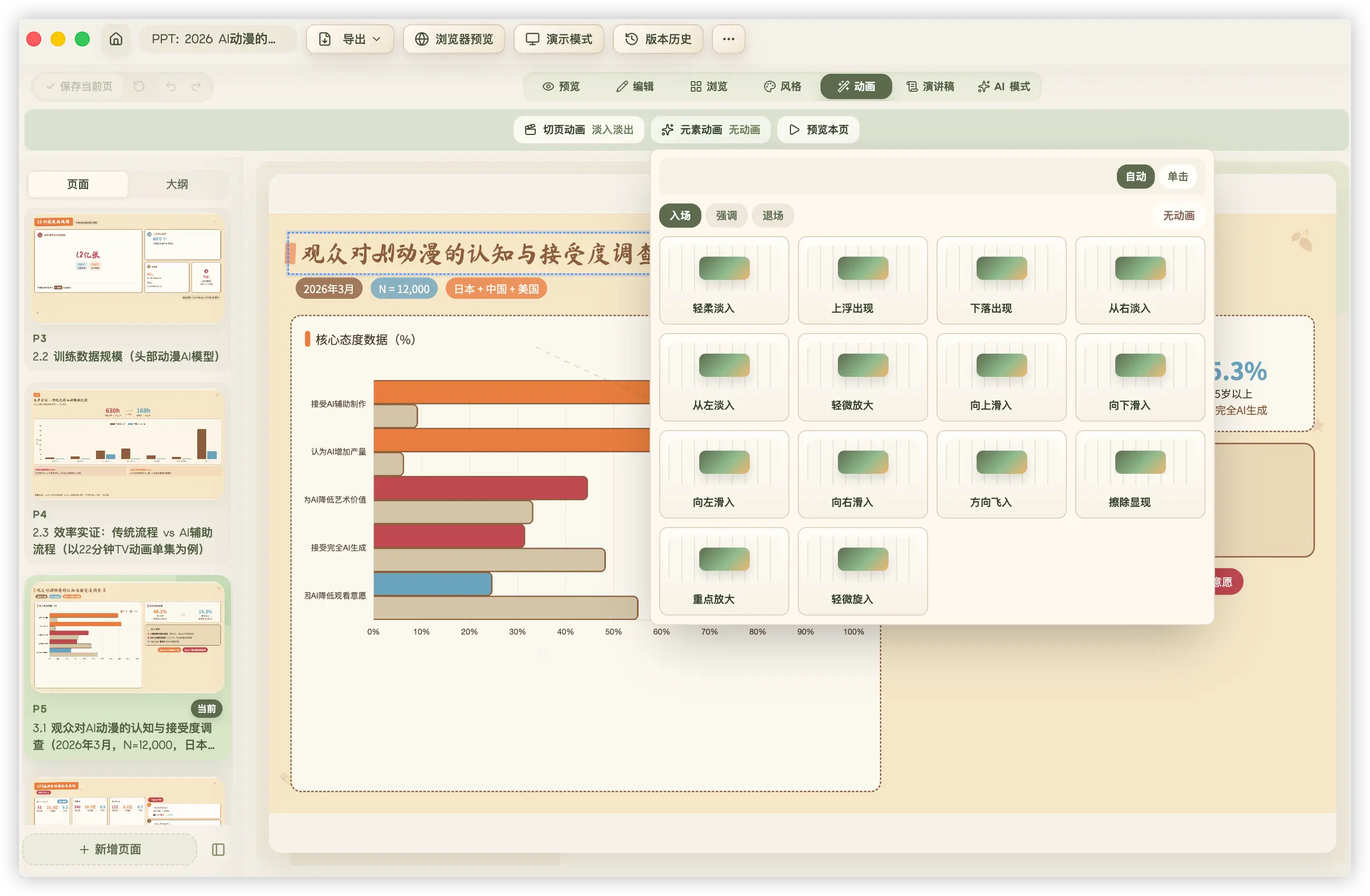Image resolution: width=1370 pixels, height=896 pixels.
Task: Switch trigger to 单击
Action: click(1177, 177)
